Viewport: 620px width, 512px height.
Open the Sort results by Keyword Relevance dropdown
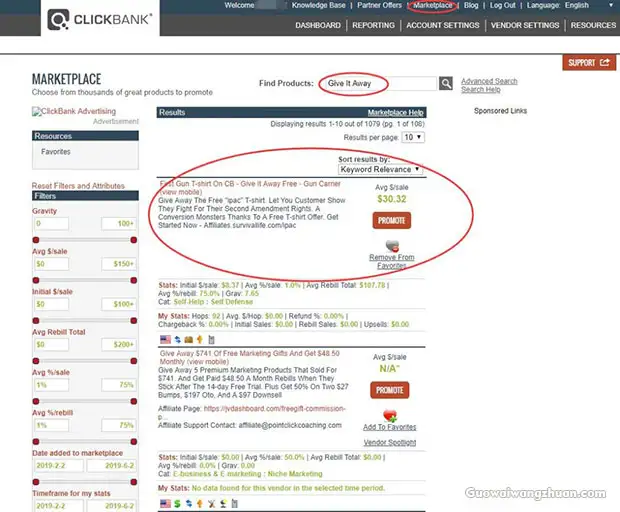click(x=380, y=169)
